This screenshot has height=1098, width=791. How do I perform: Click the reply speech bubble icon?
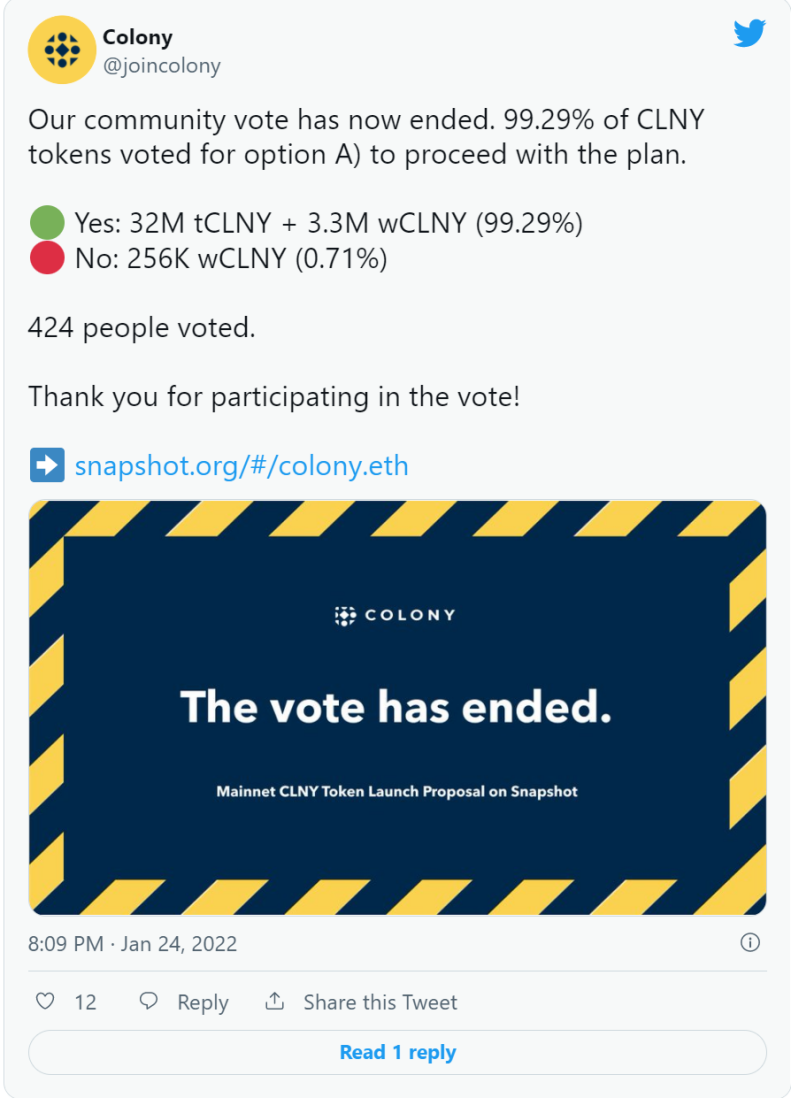(148, 1001)
